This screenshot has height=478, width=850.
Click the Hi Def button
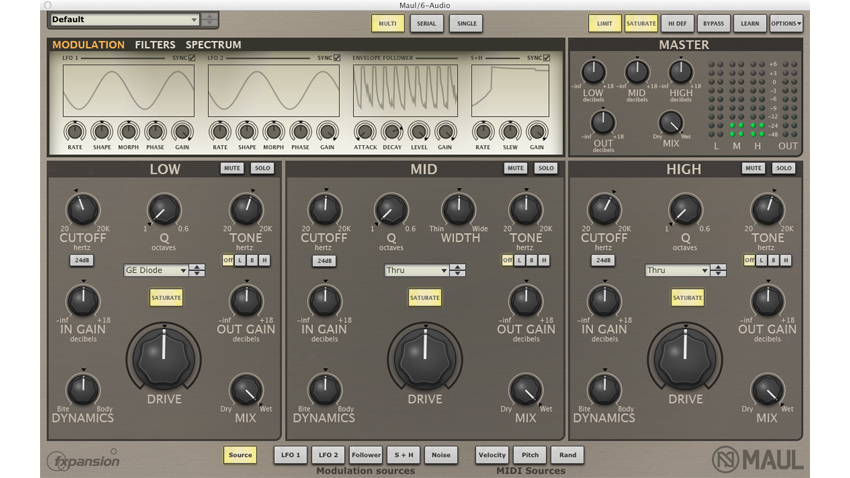coord(677,23)
